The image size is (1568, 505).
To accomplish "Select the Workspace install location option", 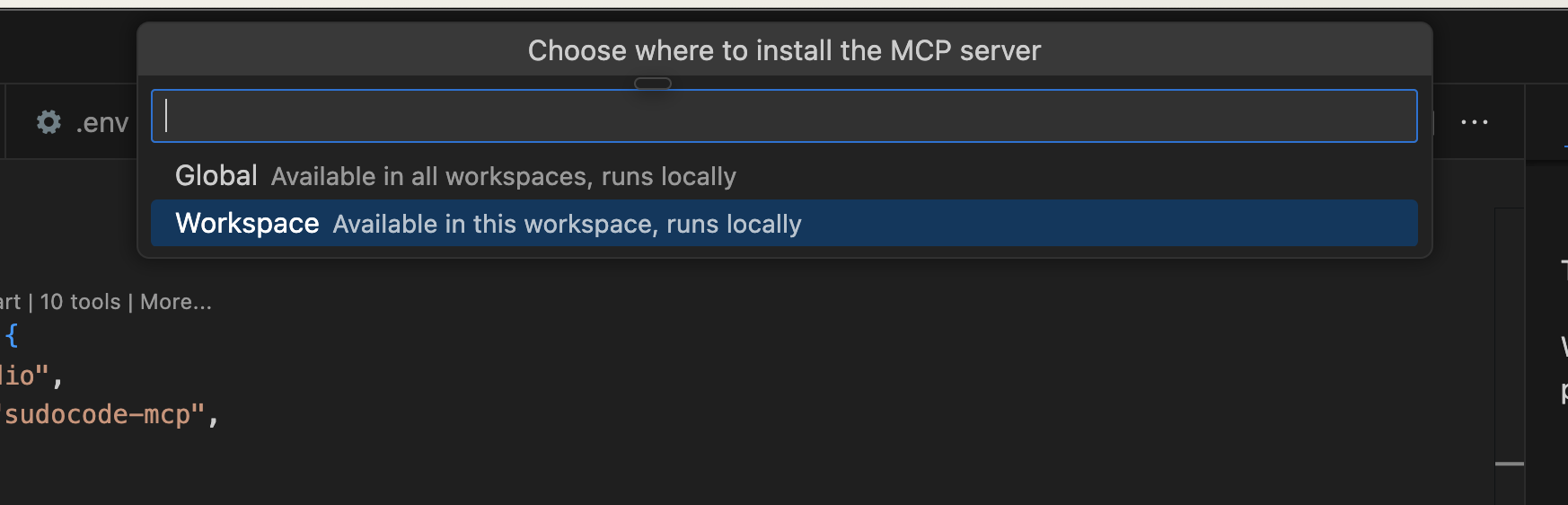I will tap(784, 223).
